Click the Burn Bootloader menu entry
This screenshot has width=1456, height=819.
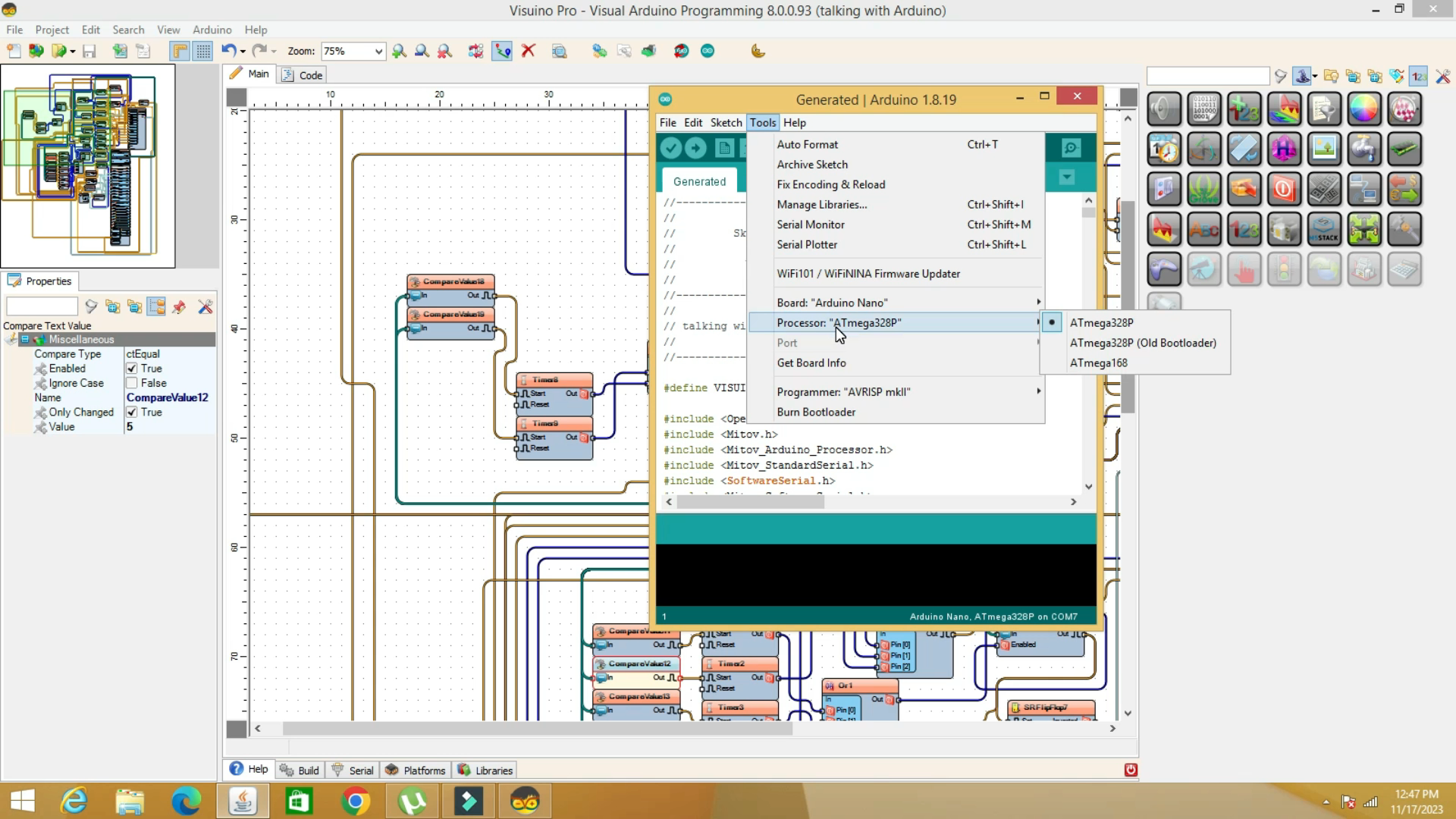(816, 412)
